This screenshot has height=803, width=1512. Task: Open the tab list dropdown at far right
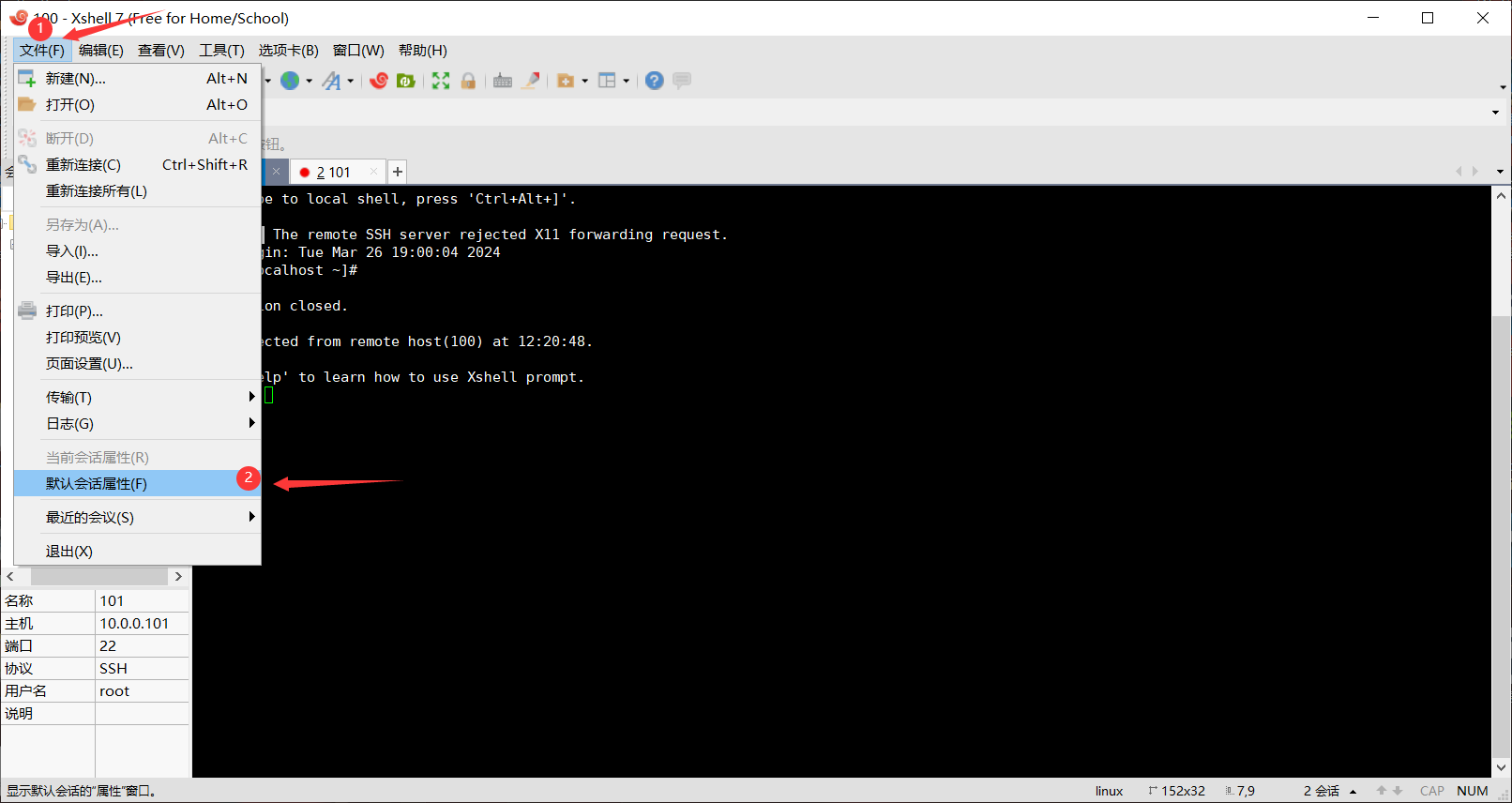click(x=1500, y=172)
